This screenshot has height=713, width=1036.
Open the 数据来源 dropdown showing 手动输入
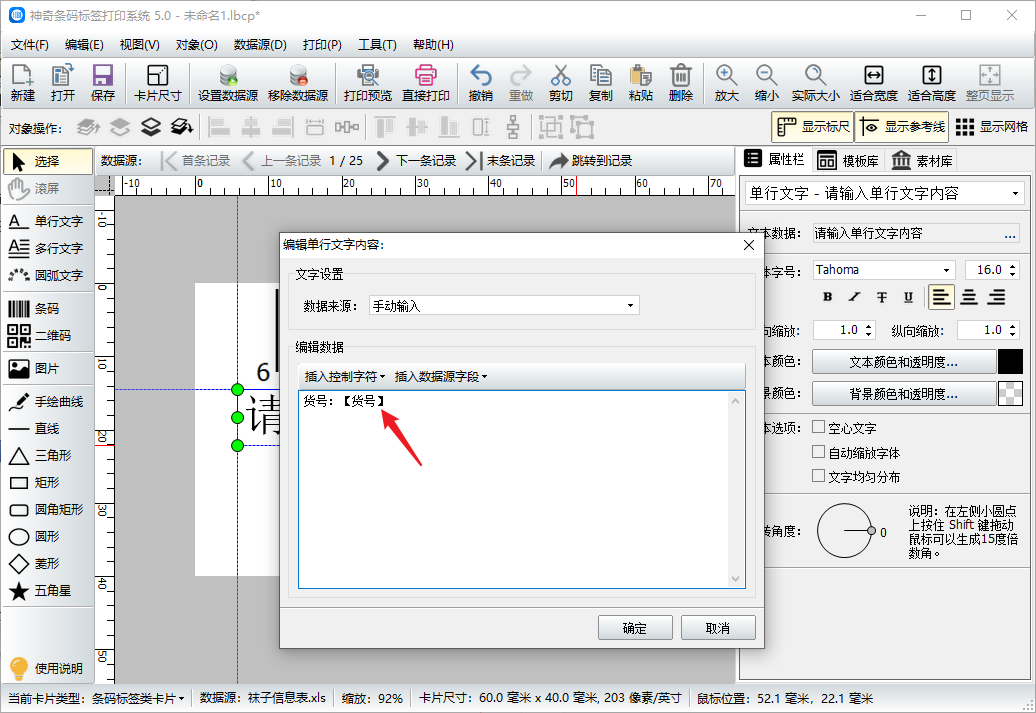click(x=504, y=306)
